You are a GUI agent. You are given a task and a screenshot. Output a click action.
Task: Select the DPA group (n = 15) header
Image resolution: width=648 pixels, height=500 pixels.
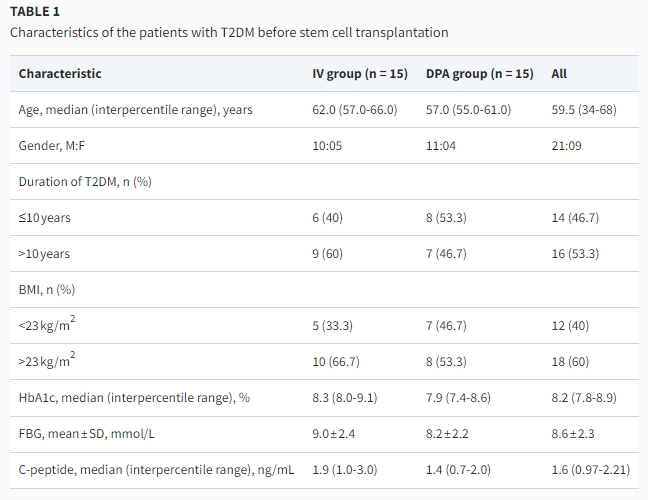[479, 73]
